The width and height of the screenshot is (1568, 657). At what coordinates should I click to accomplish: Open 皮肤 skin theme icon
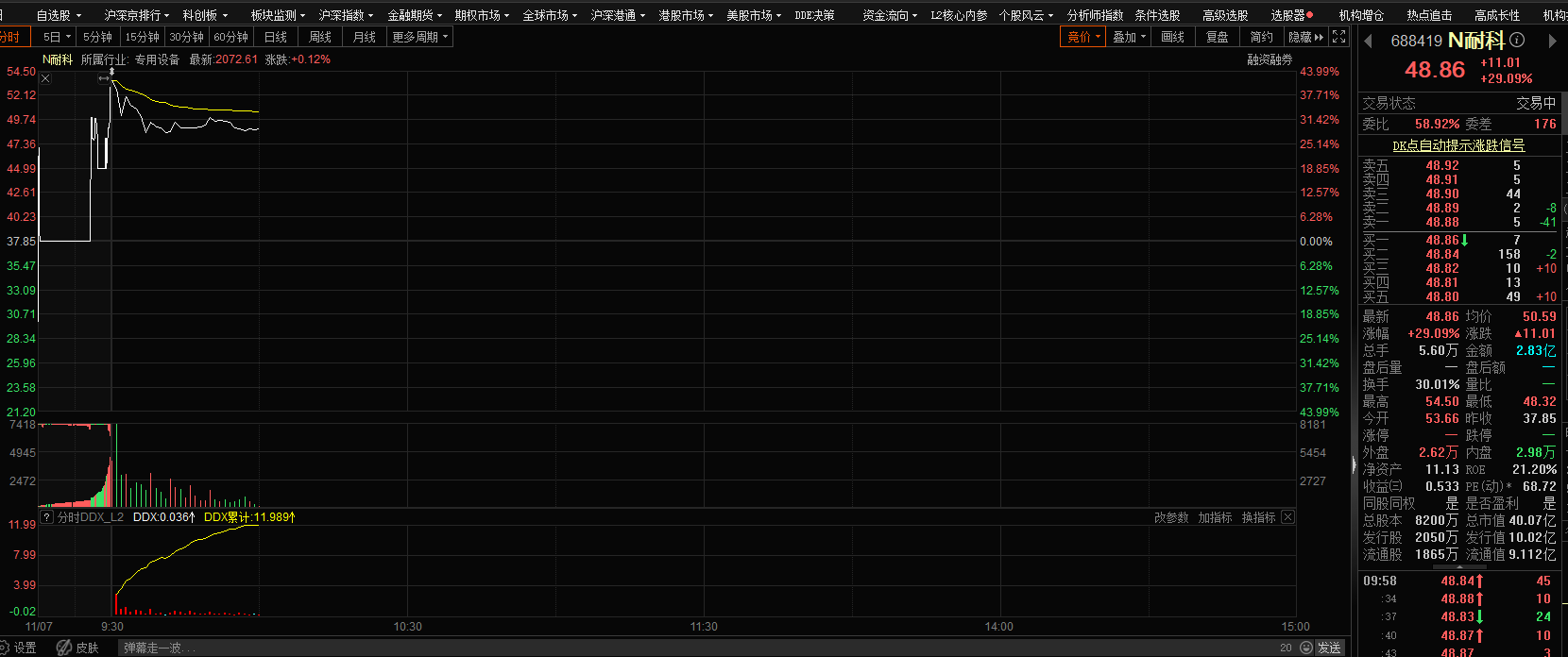(64, 648)
